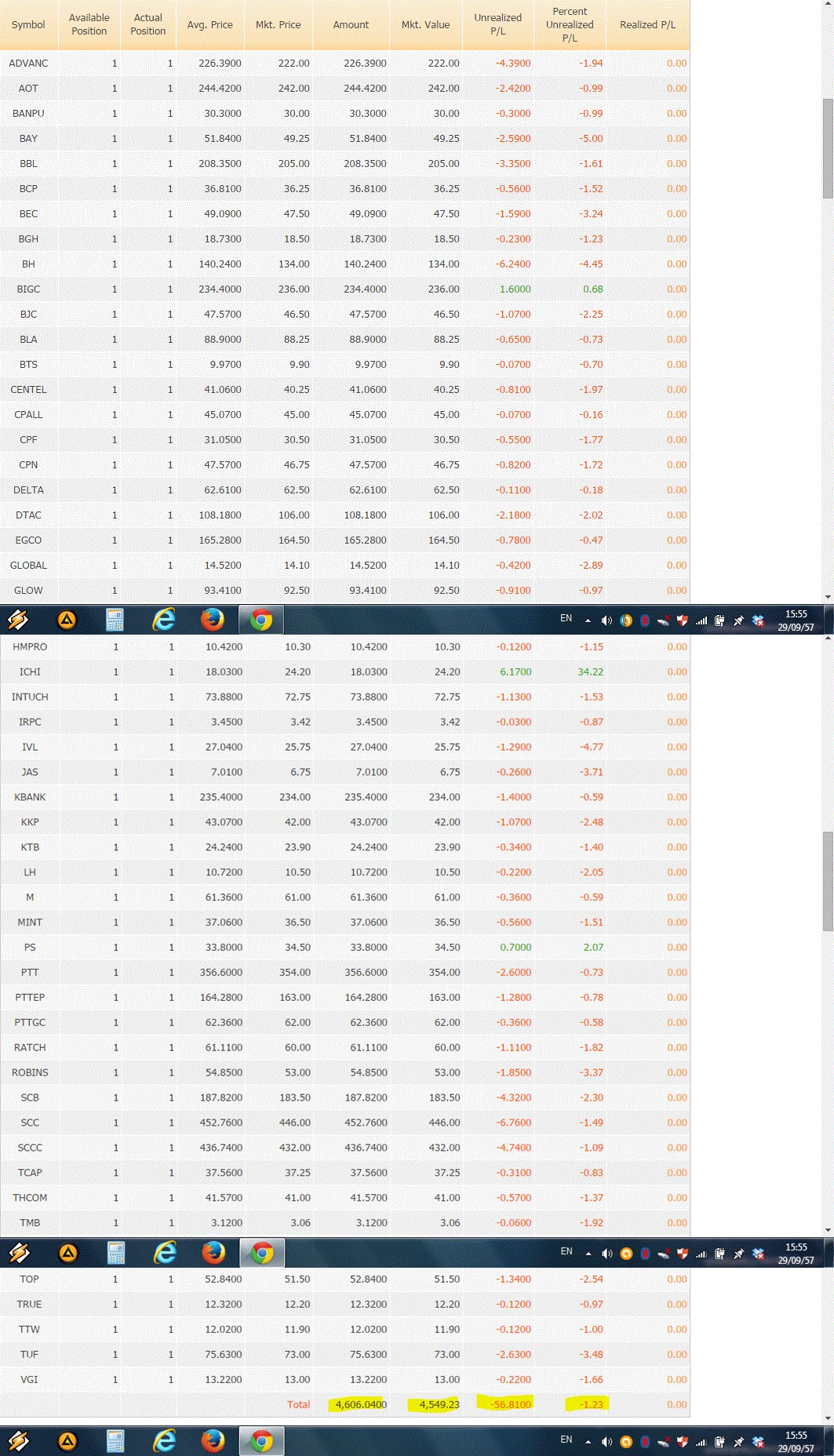
Task: Select the PTTGC symbol cell
Action: coord(30,1022)
